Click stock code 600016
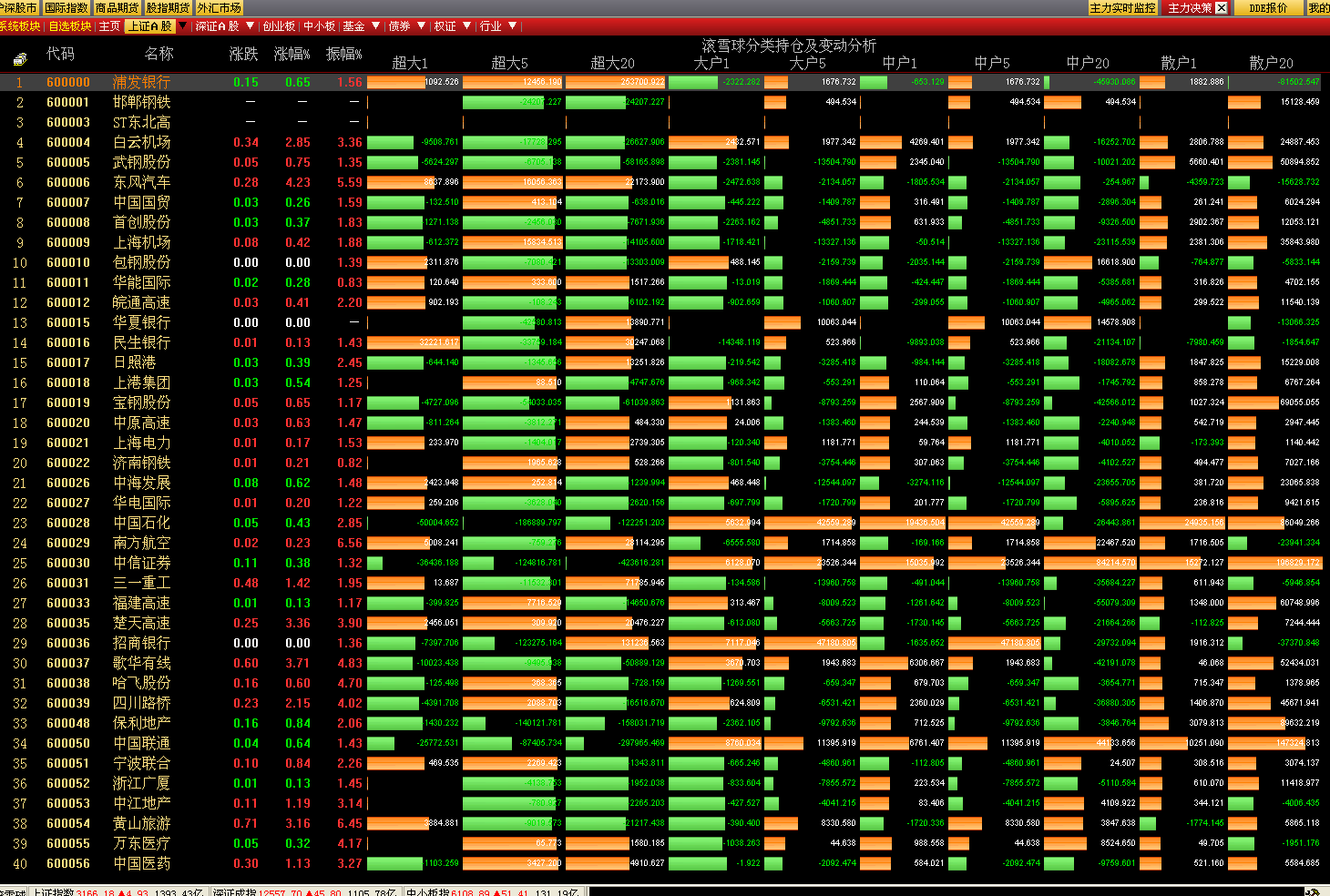 pyautogui.click(x=68, y=342)
